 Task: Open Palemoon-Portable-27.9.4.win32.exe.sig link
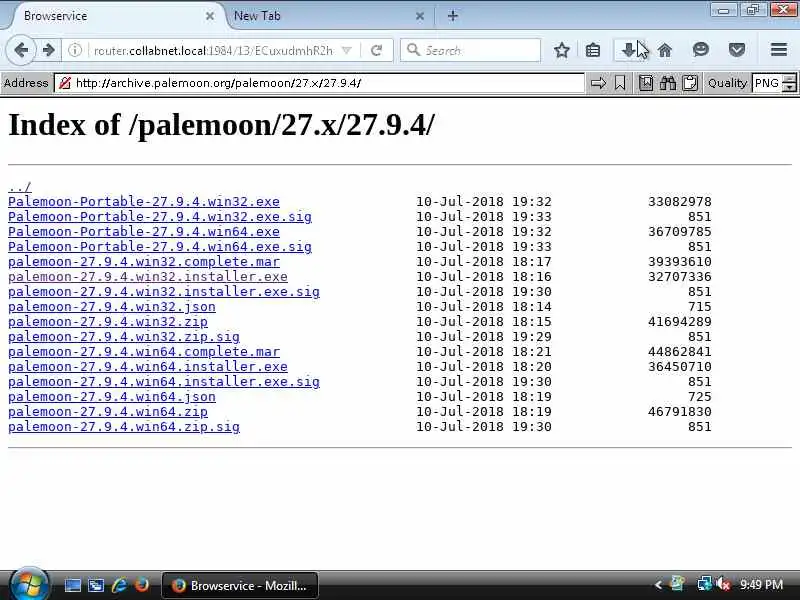pyautogui.click(x=160, y=216)
